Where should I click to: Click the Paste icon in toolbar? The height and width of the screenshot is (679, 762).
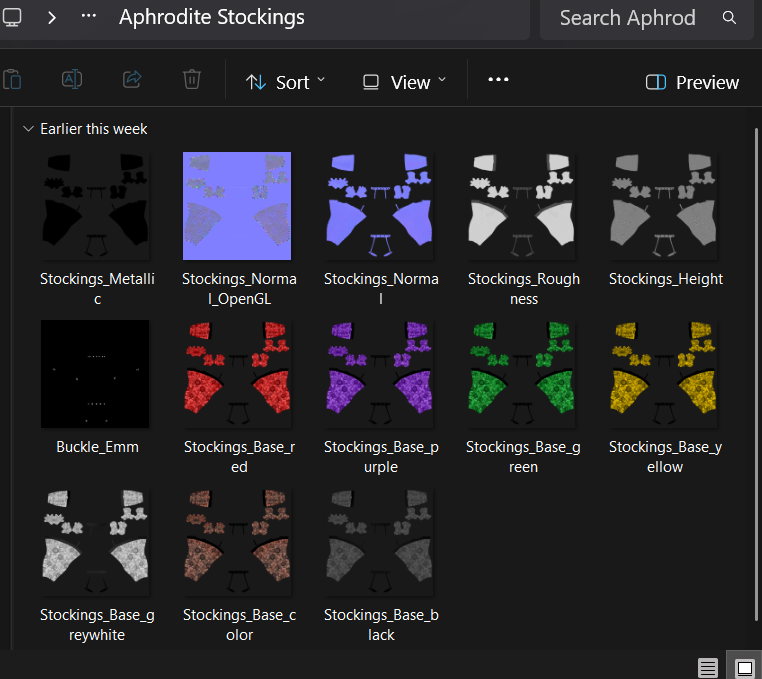pos(12,79)
